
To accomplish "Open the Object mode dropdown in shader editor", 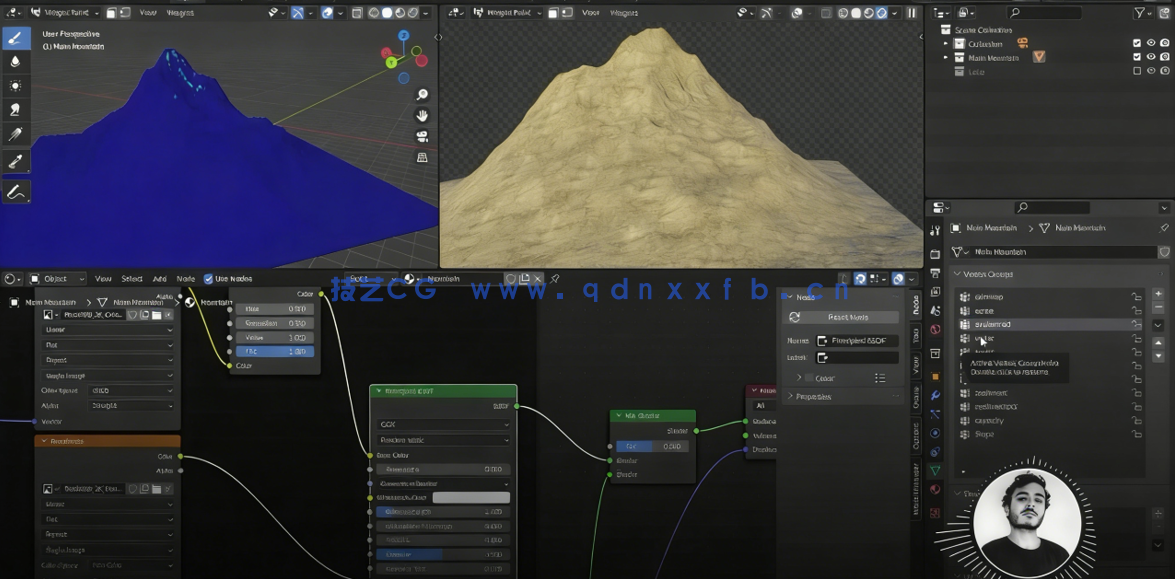I will [55, 278].
